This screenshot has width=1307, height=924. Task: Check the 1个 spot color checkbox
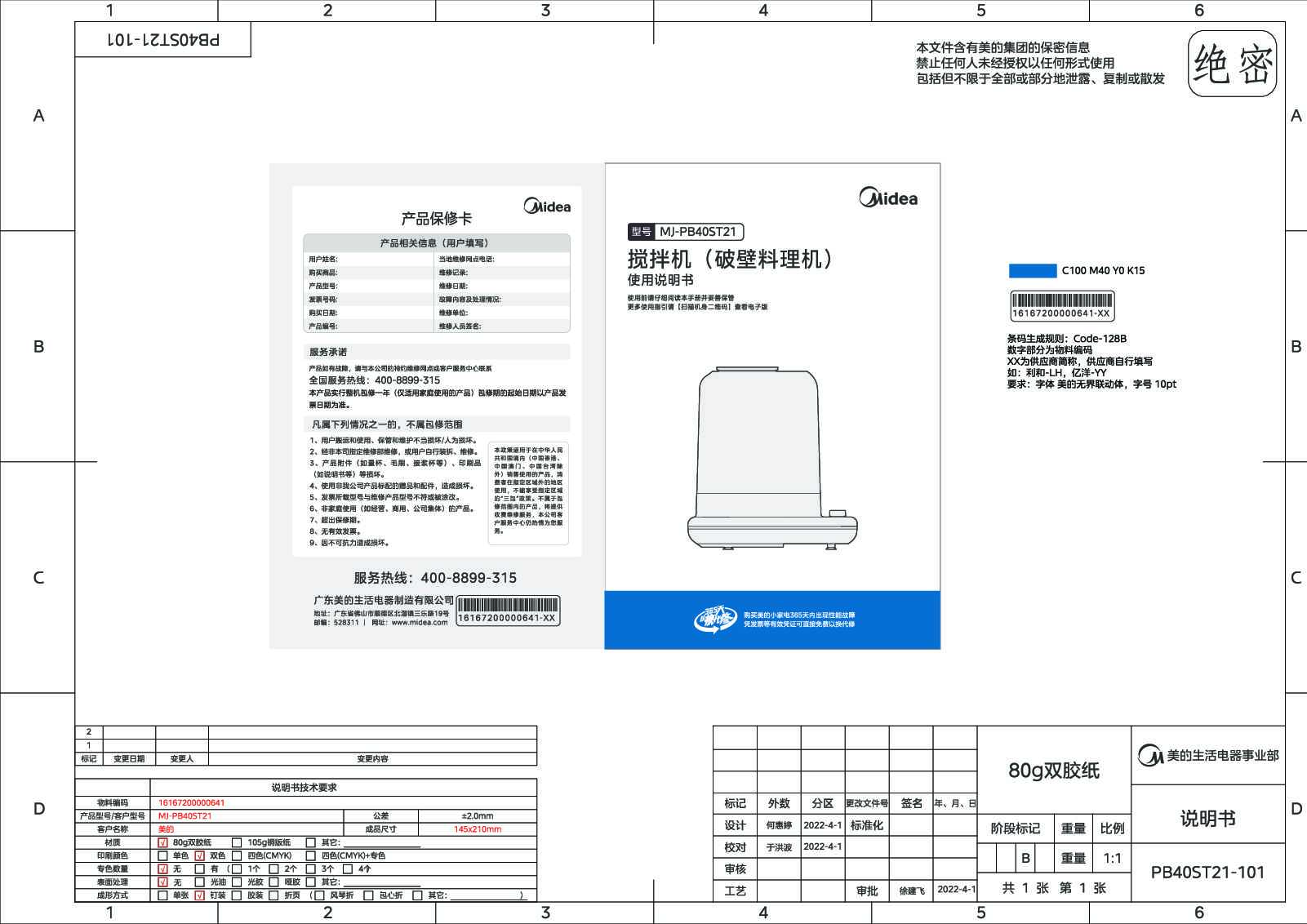click(237, 868)
